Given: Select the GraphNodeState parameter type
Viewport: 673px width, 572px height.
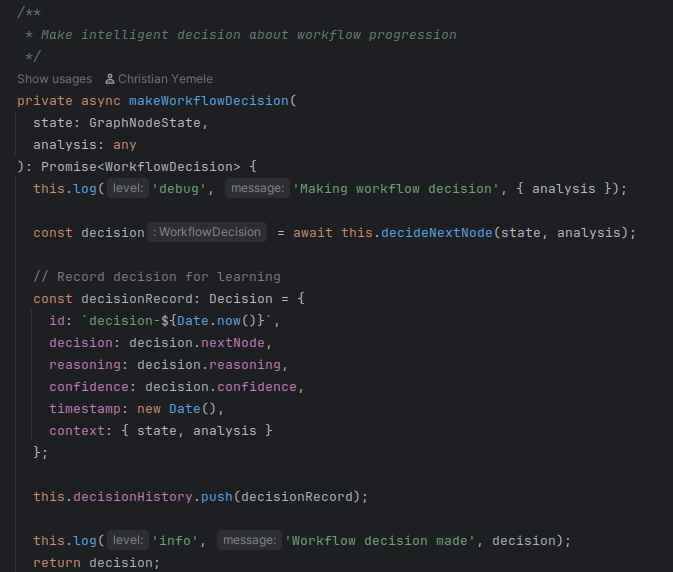Looking at the screenshot, I should coord(147,123).
